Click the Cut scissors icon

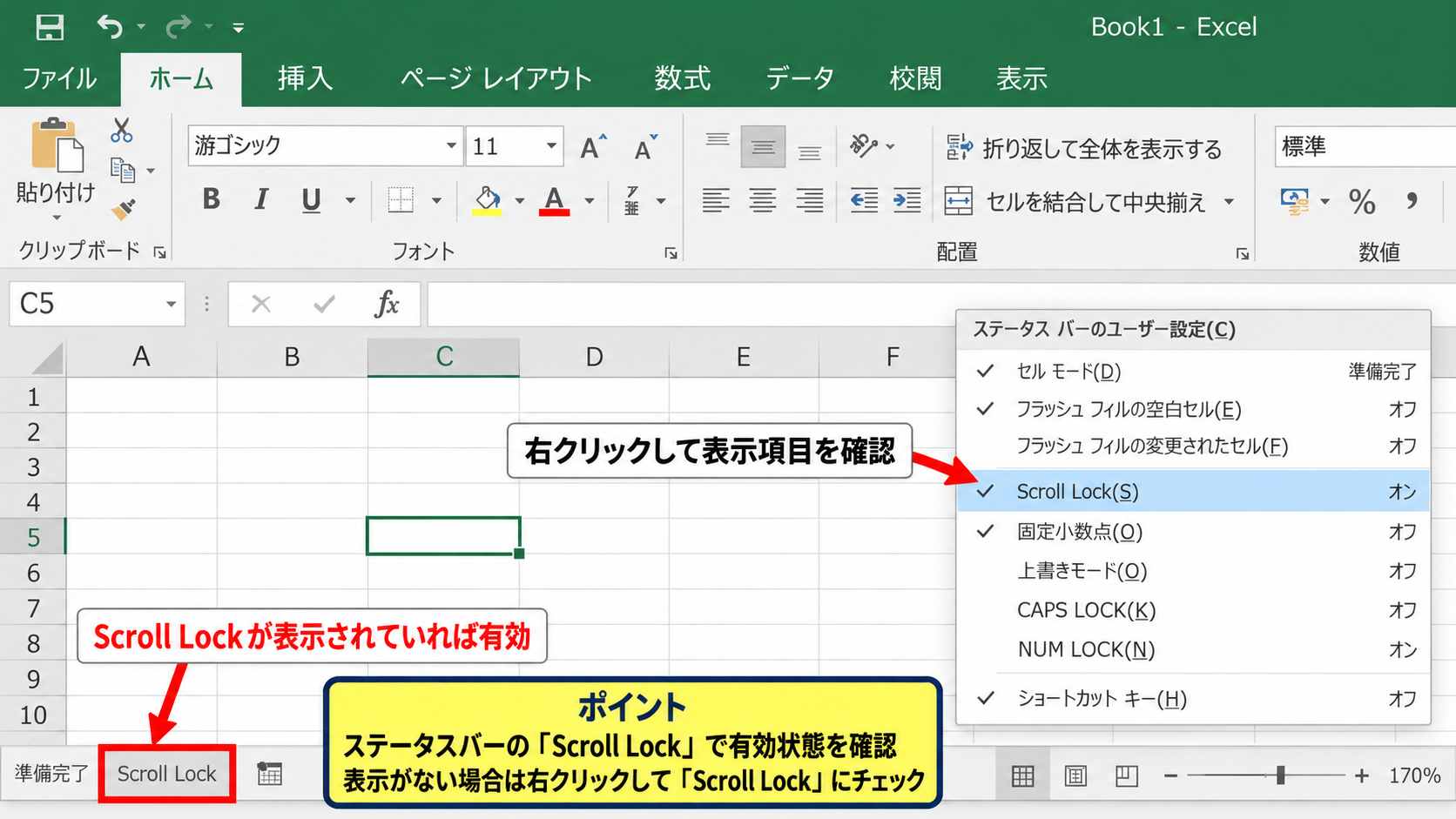(122, 131)
